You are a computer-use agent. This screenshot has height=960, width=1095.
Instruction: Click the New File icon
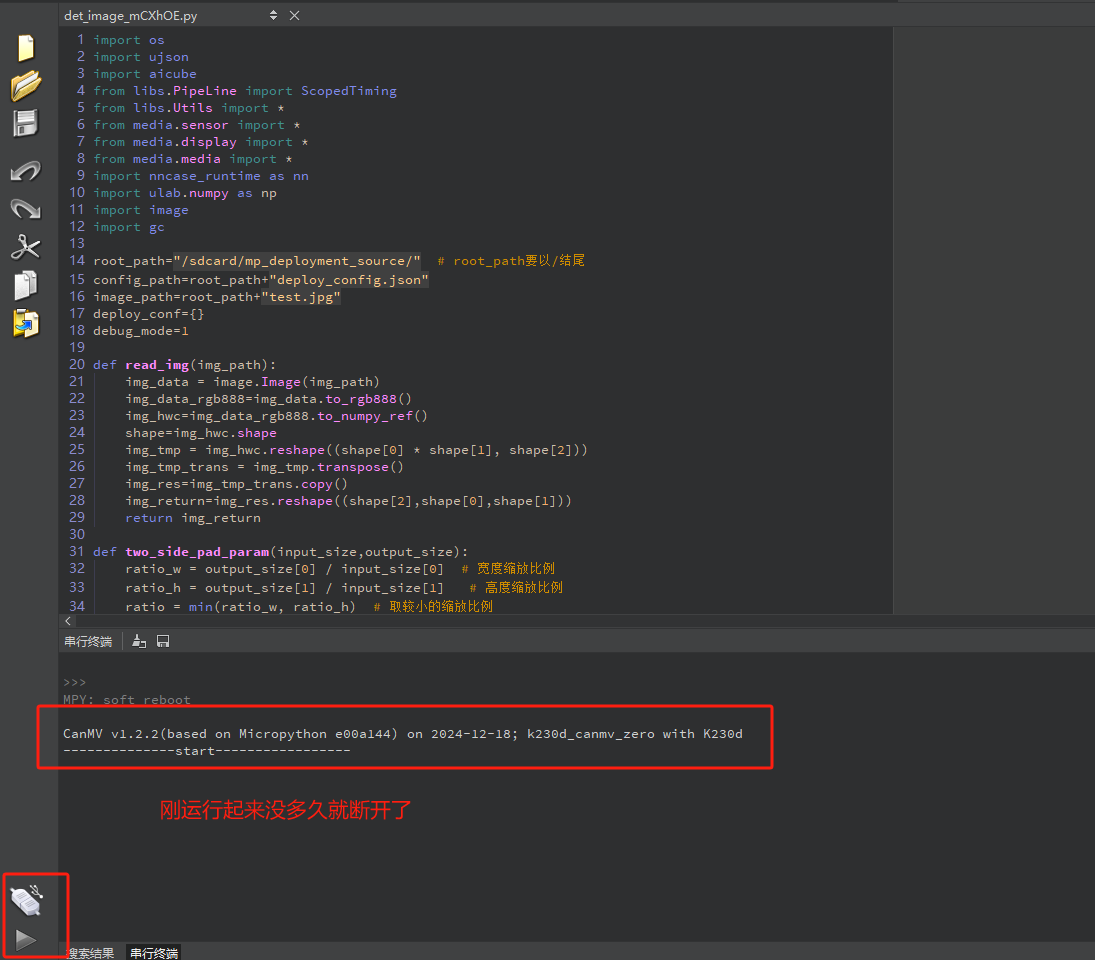click(x=25, y=48)
